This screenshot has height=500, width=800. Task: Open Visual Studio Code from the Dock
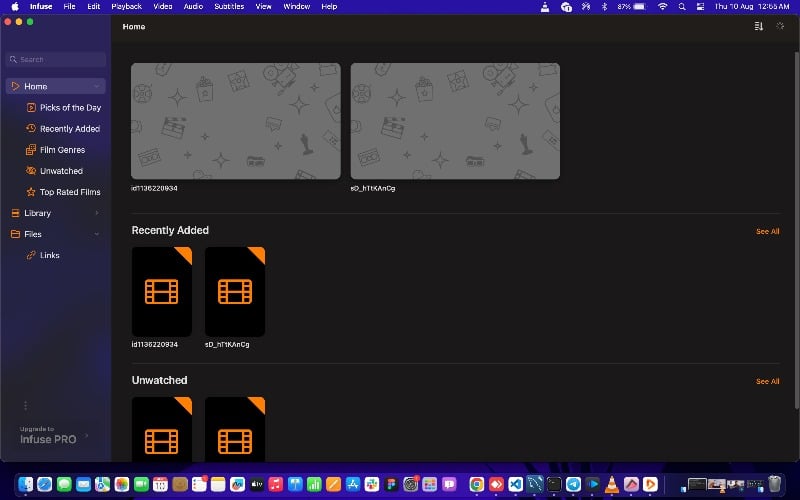click(x=515, y=484)
